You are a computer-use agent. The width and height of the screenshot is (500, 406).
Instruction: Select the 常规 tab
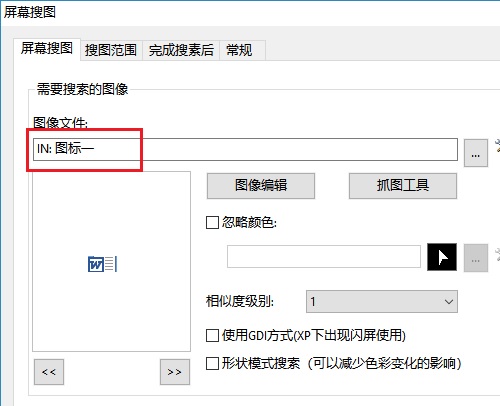pos(243,50)
